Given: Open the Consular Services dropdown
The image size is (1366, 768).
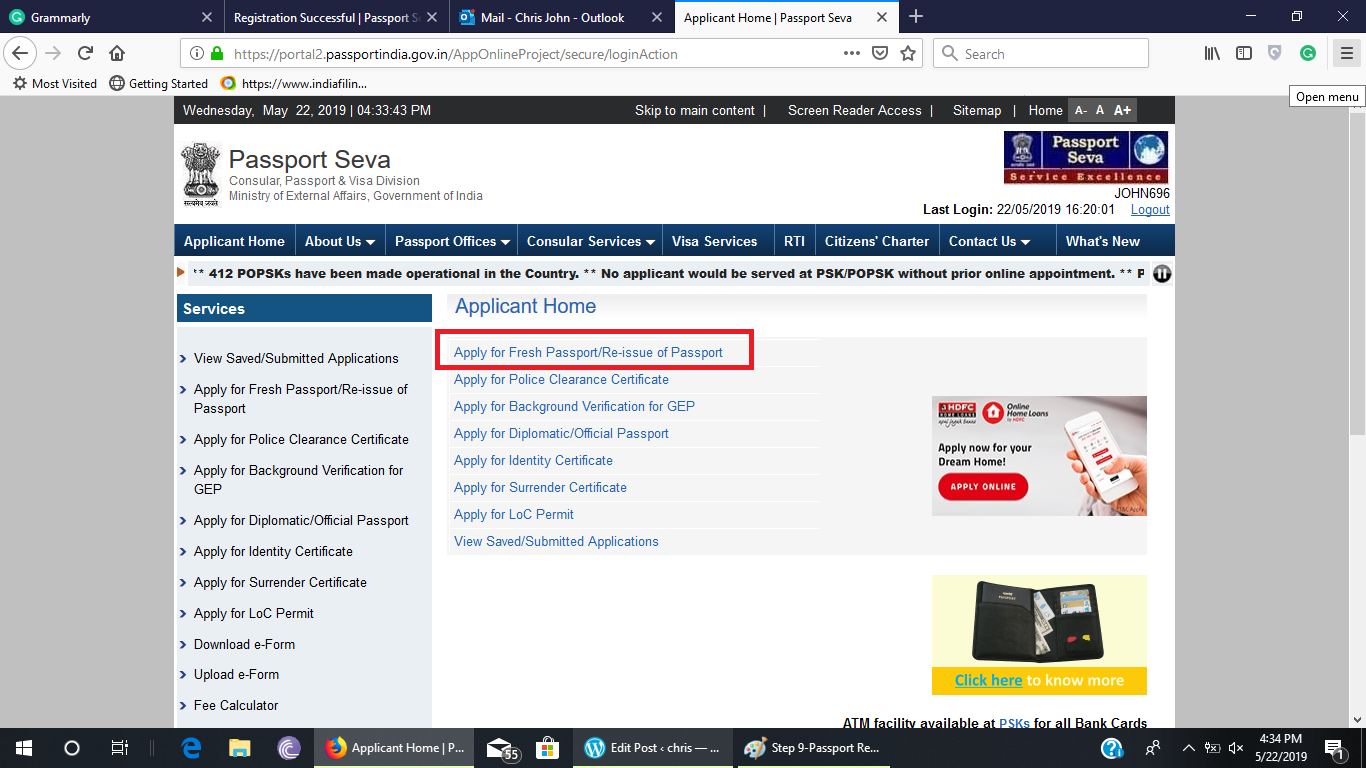Looking at the screenshot, I should (x=591, y=241).
